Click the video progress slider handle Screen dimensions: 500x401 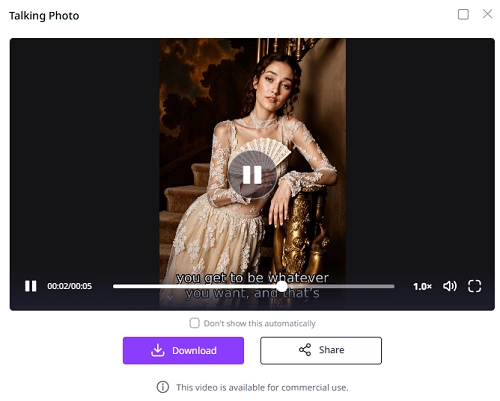(282, 286)
